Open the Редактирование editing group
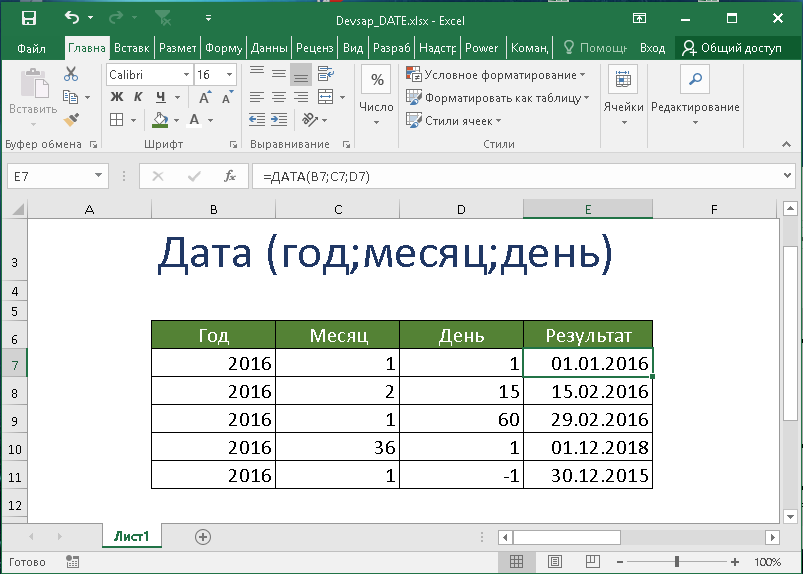This screenshot has height=574, width=803. click(x=695, y=96)
